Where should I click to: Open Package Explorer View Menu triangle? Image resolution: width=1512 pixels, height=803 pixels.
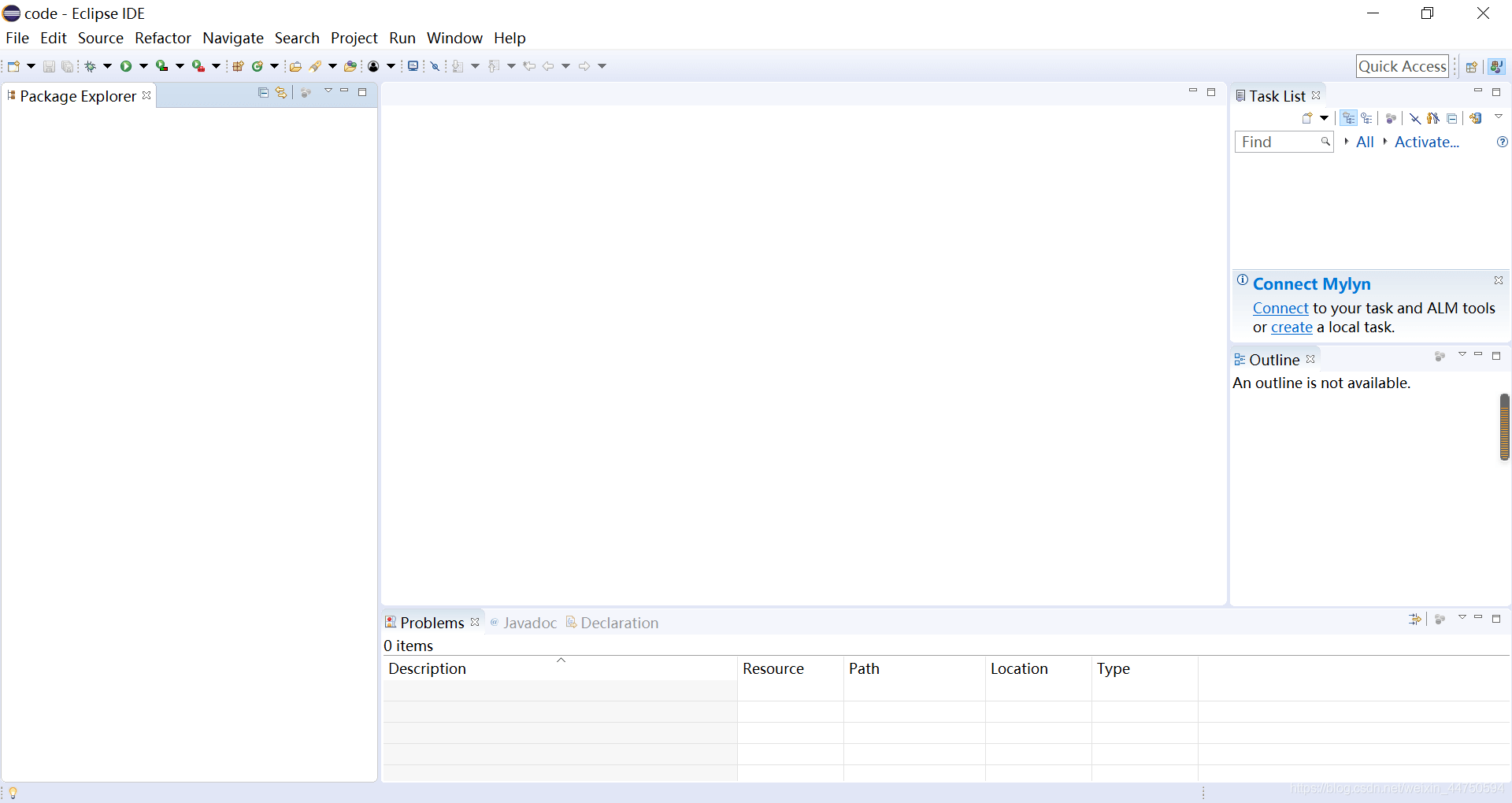[328, 91]
